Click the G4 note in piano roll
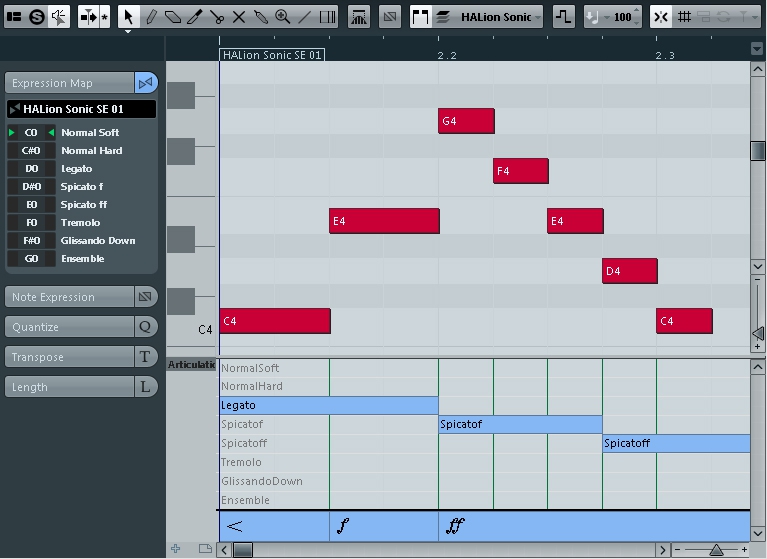 (466, 121)
